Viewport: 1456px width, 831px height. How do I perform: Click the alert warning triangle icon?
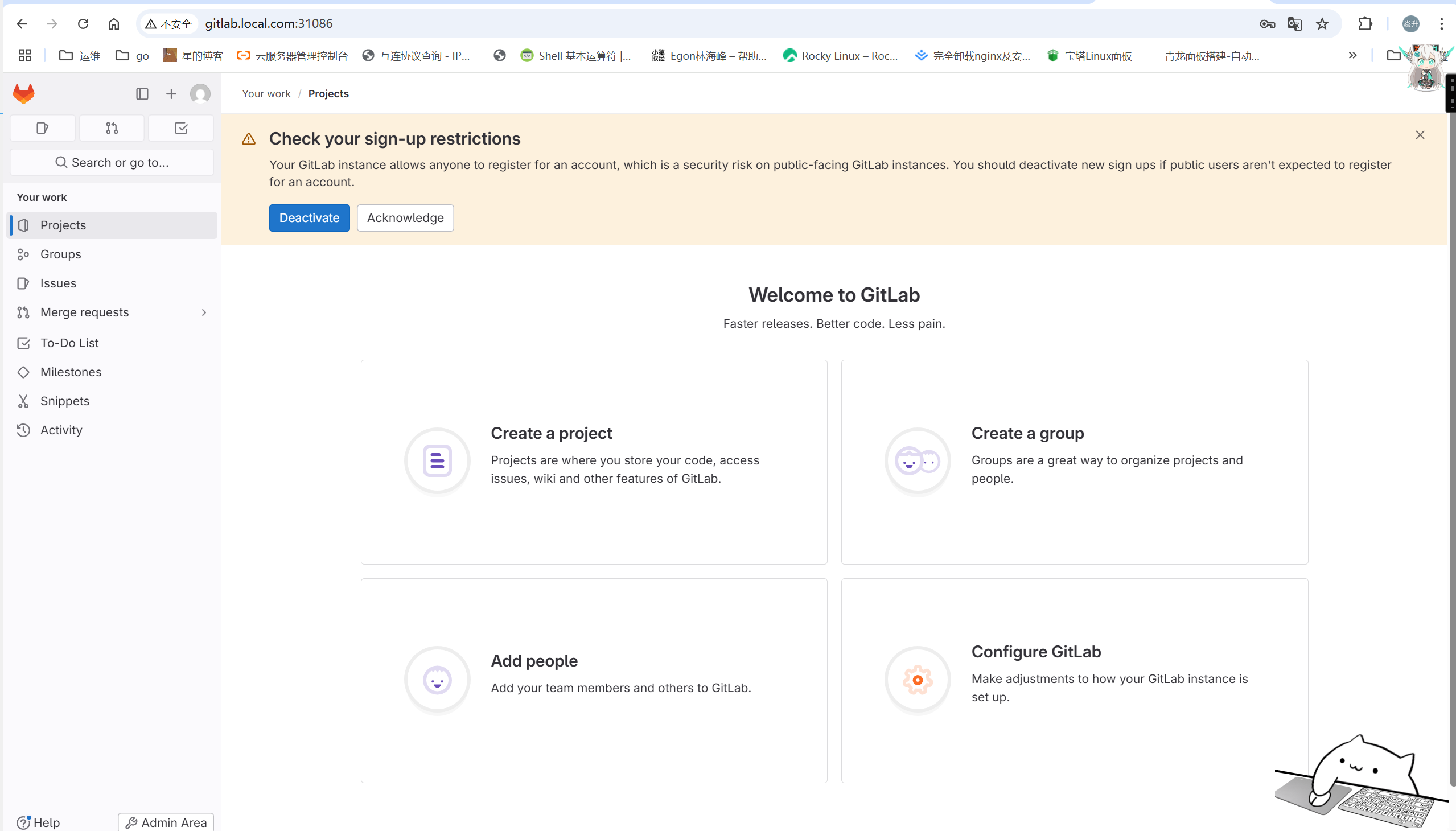point(249,139)
